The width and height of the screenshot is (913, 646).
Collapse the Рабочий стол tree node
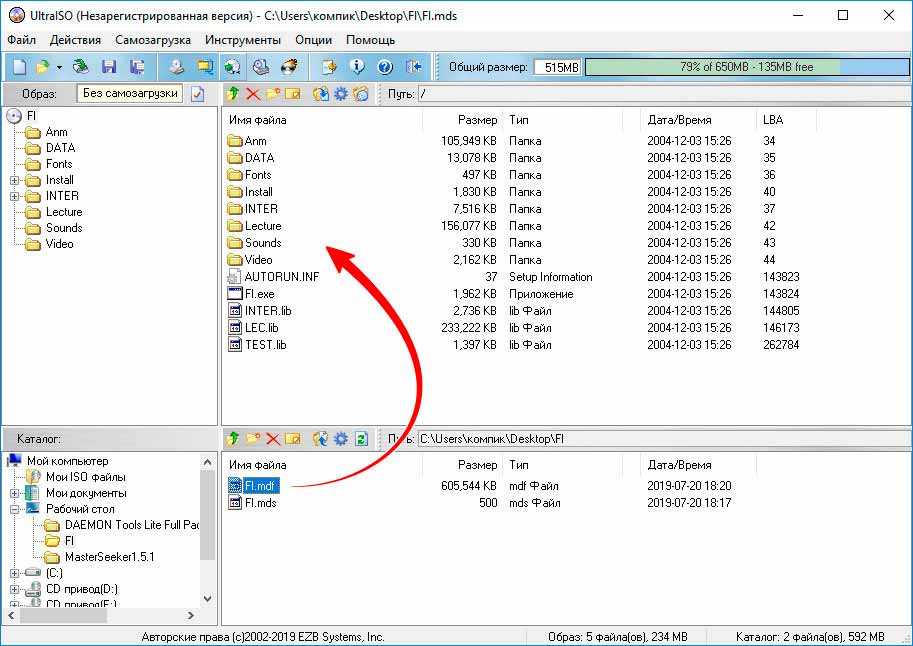coord(15,509)
